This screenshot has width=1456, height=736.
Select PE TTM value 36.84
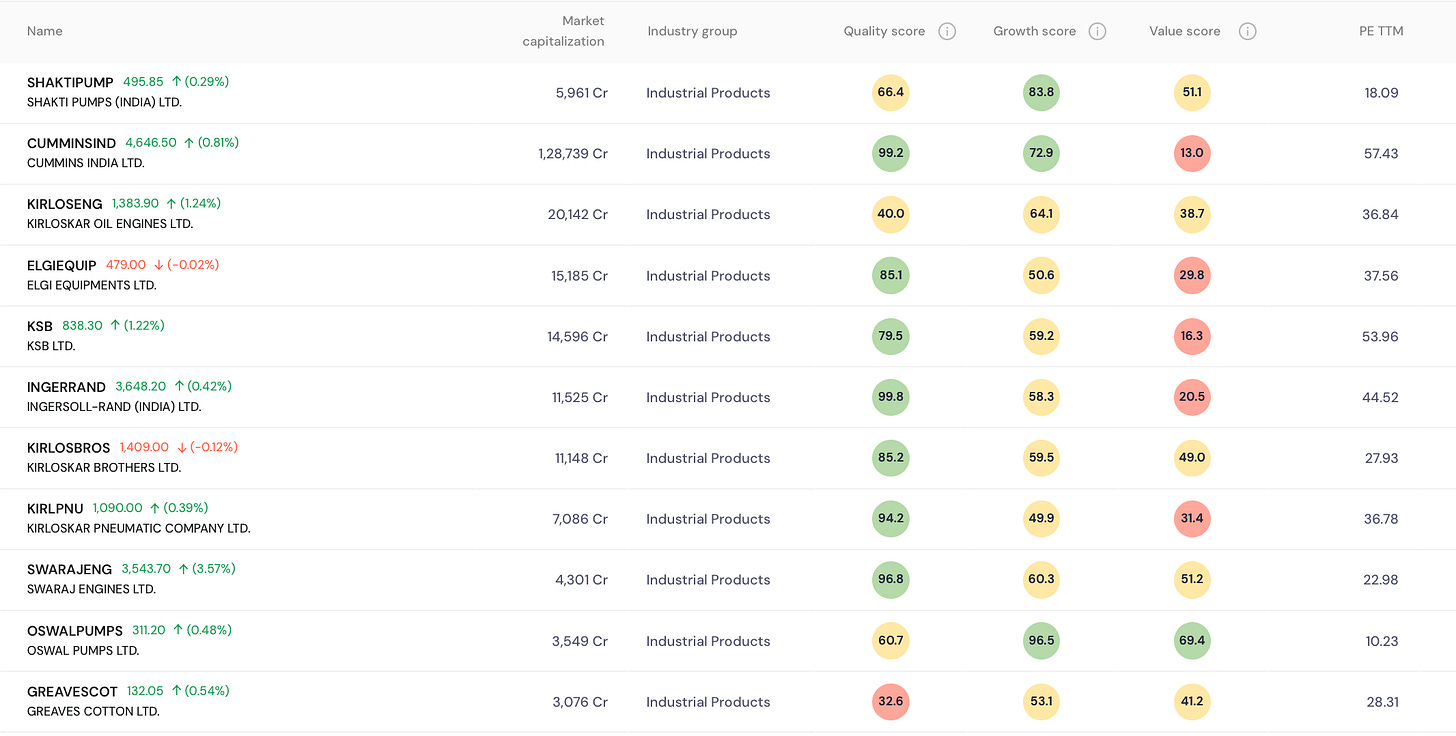coord(1380,215)
